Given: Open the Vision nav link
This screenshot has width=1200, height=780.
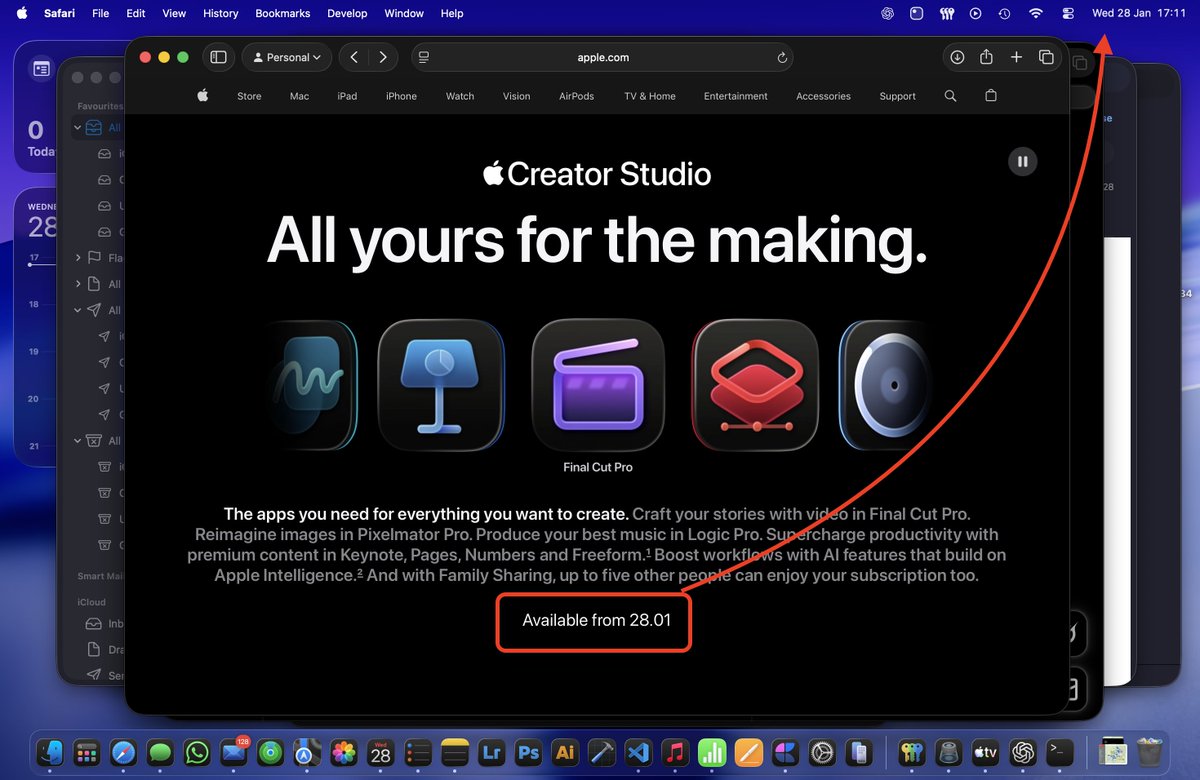Looking at the screenshot, I should 517,96.
